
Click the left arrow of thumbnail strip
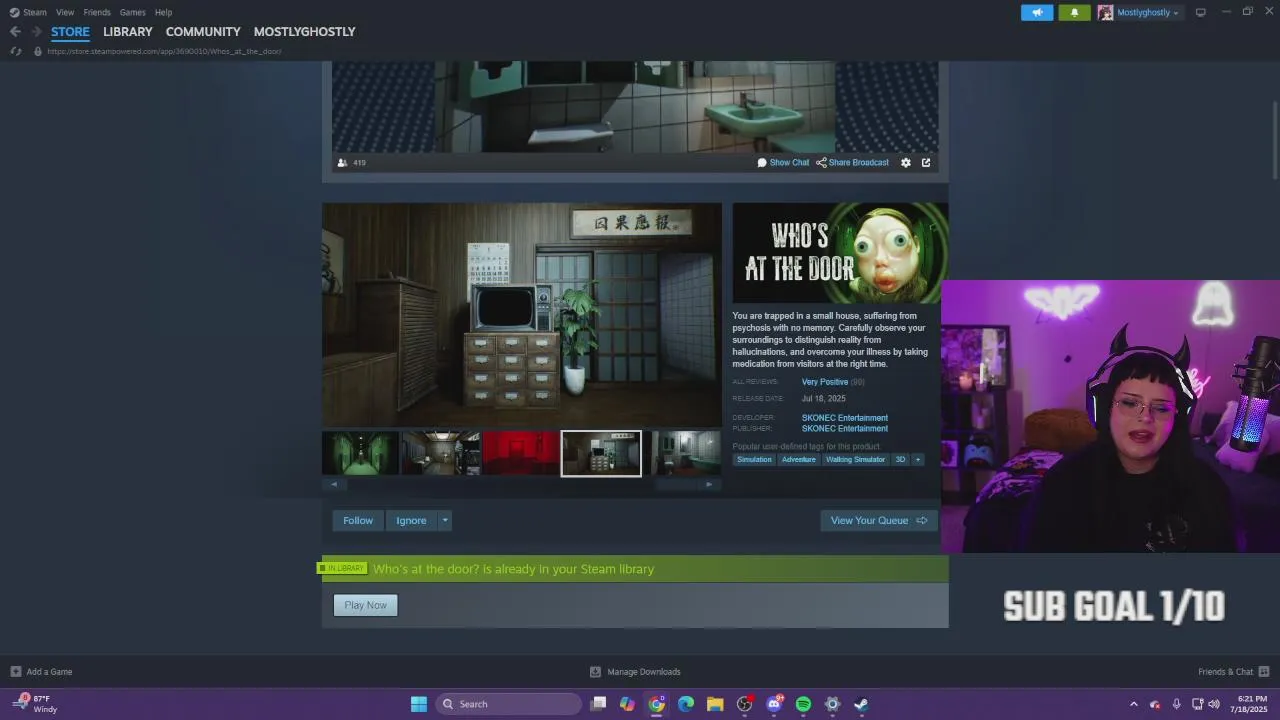tap(334, 484)
